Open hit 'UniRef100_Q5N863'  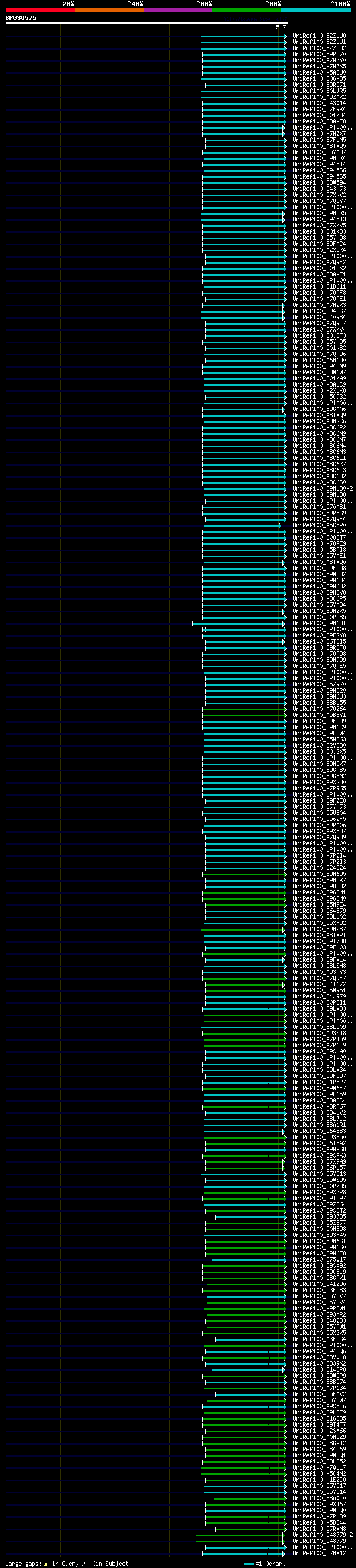tap(319, 740)
